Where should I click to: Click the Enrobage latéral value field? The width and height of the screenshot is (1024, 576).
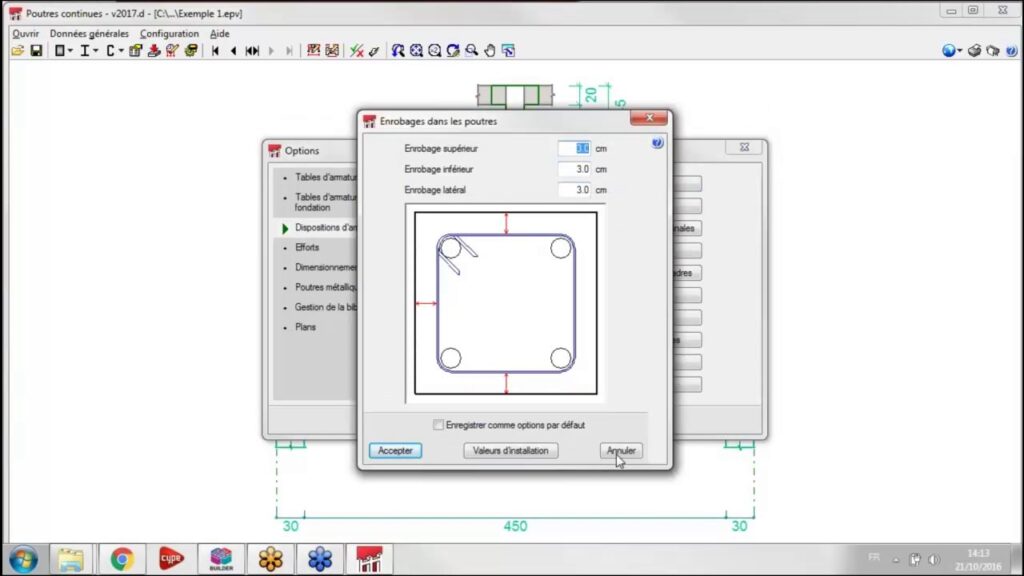point(574,189)
